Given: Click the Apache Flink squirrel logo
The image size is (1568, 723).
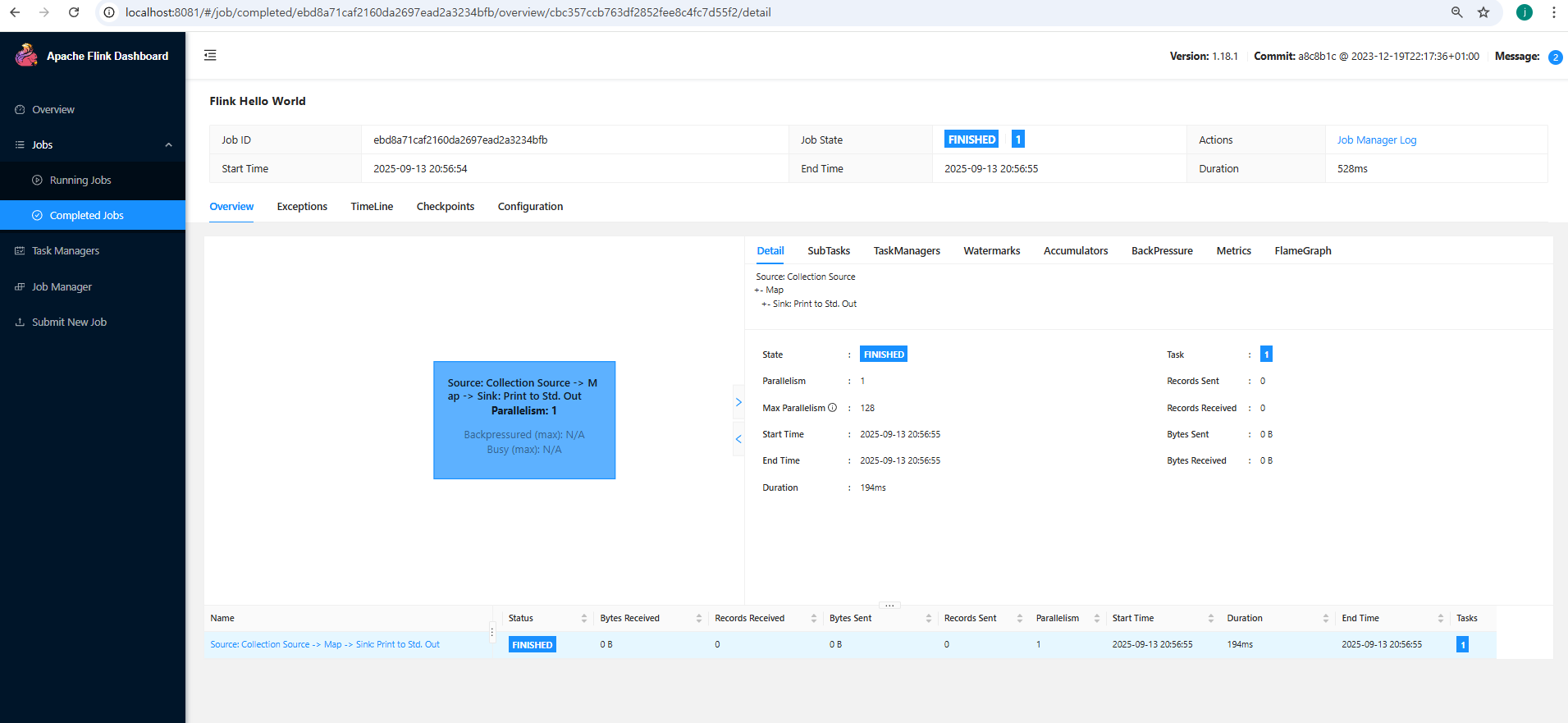Looking at the screenshot, I should pyautogui.click(x=26, y=55).
